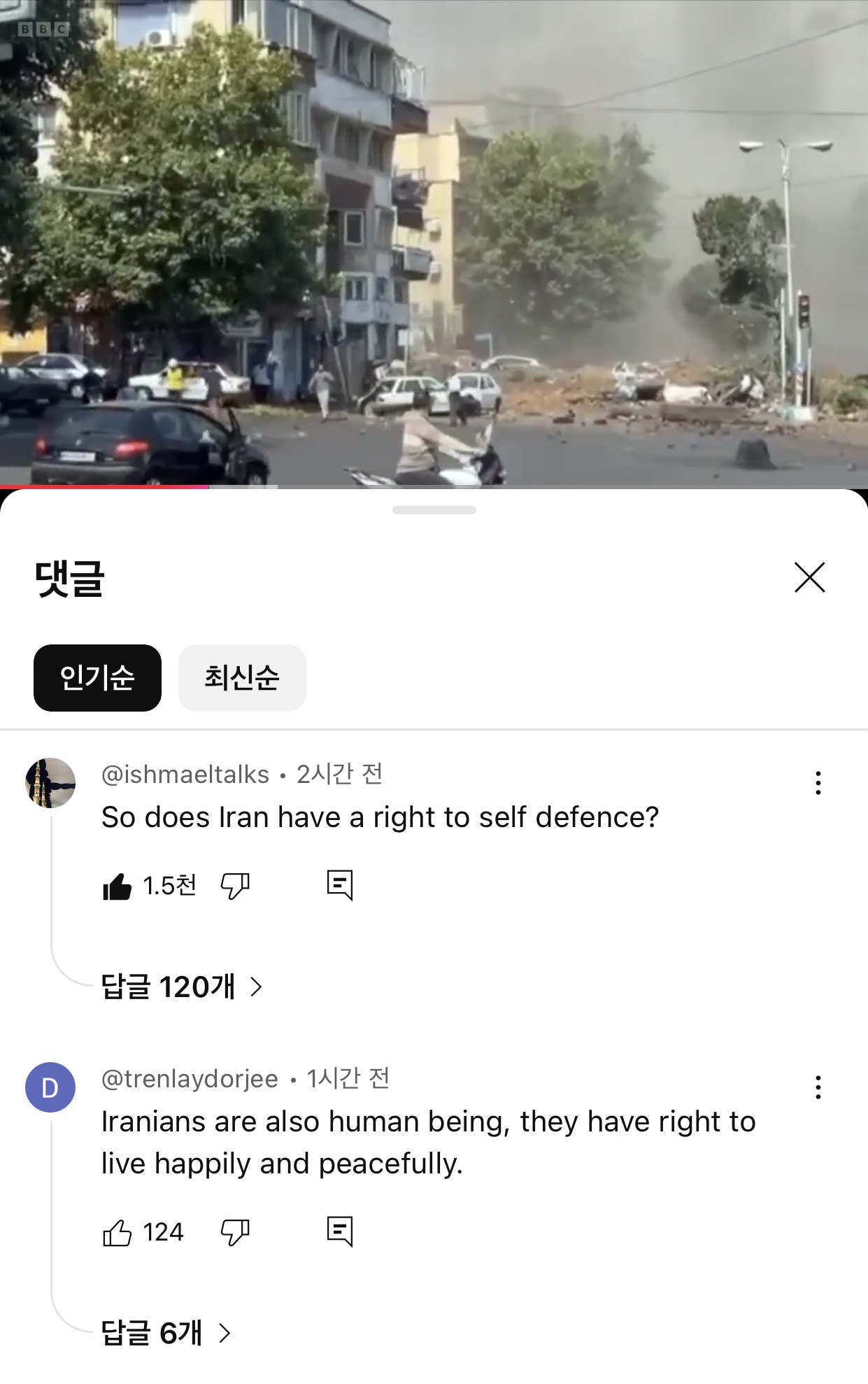Image resolution: width=868 pixels, height=1384 pixels.
Task: Like the @ishmaeltalks comment
Action: [x=117, y=887]
